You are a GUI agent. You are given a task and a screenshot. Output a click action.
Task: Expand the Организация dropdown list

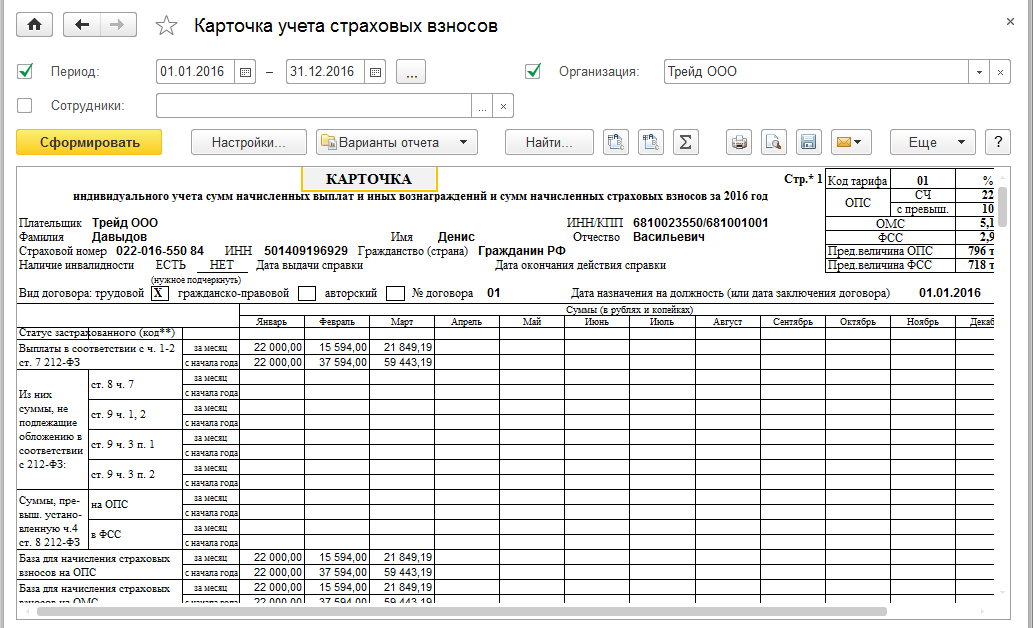point(979,72)
